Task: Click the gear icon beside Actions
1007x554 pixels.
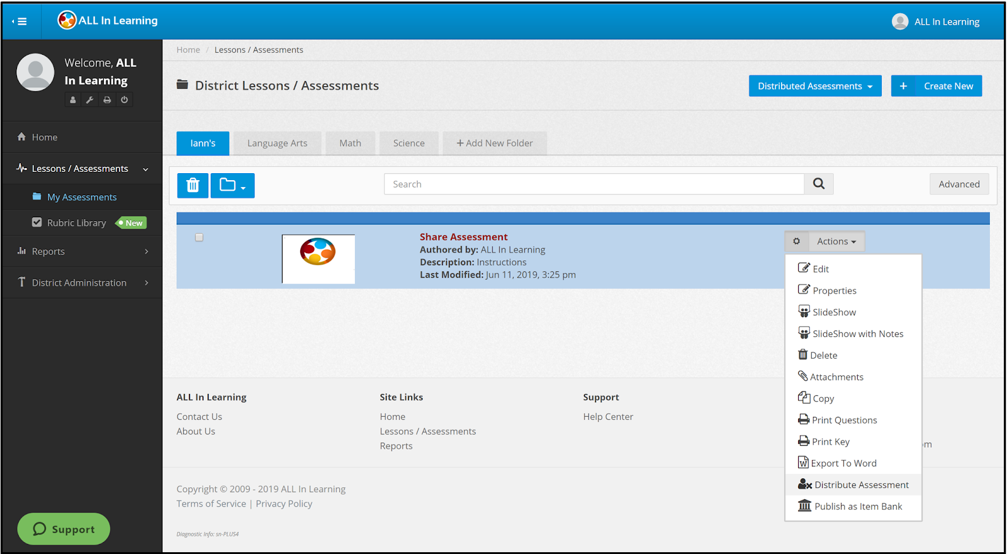Action: click(797, 241)
